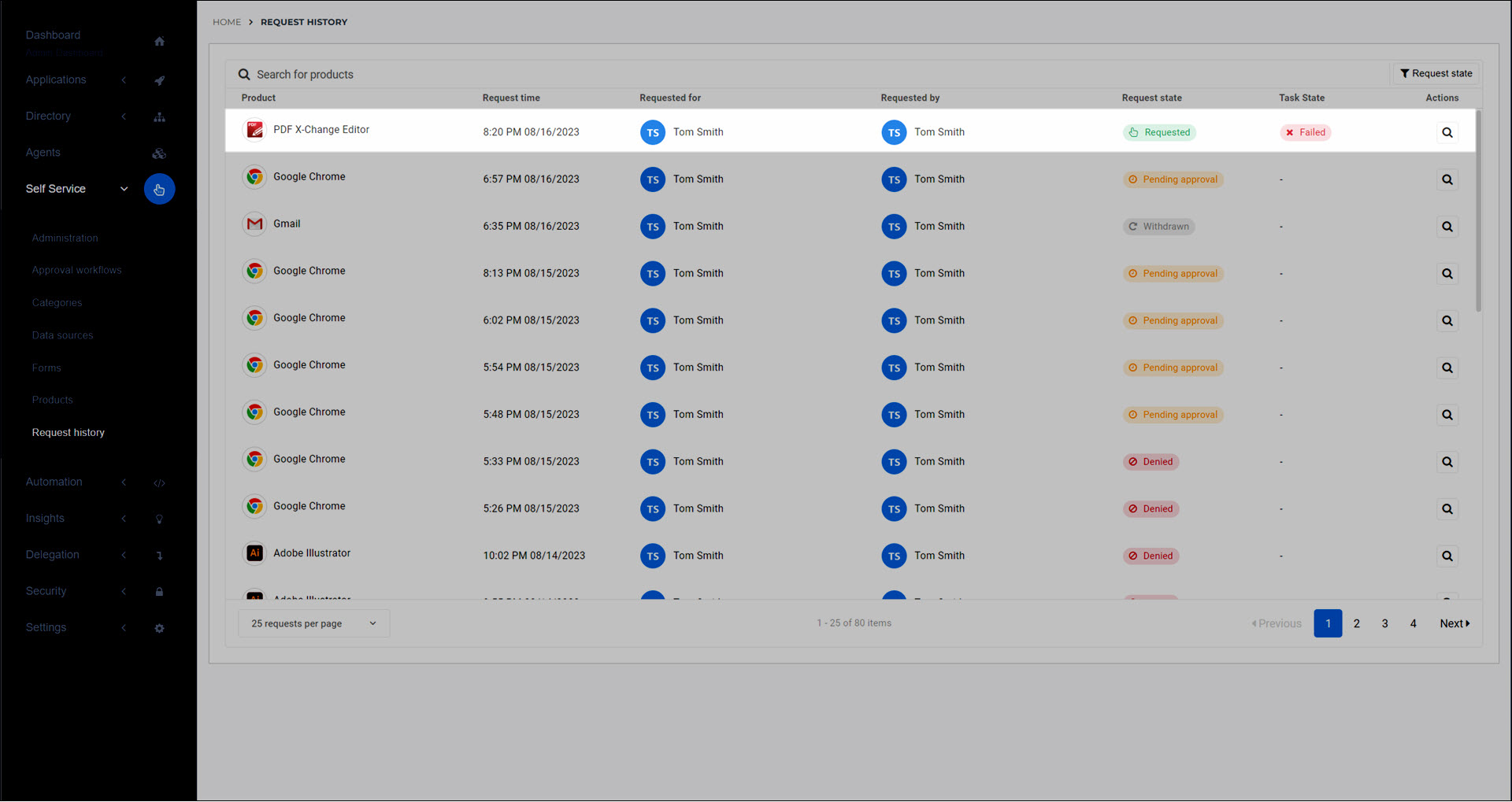Click the Settings gear icon

click(159, 629)
